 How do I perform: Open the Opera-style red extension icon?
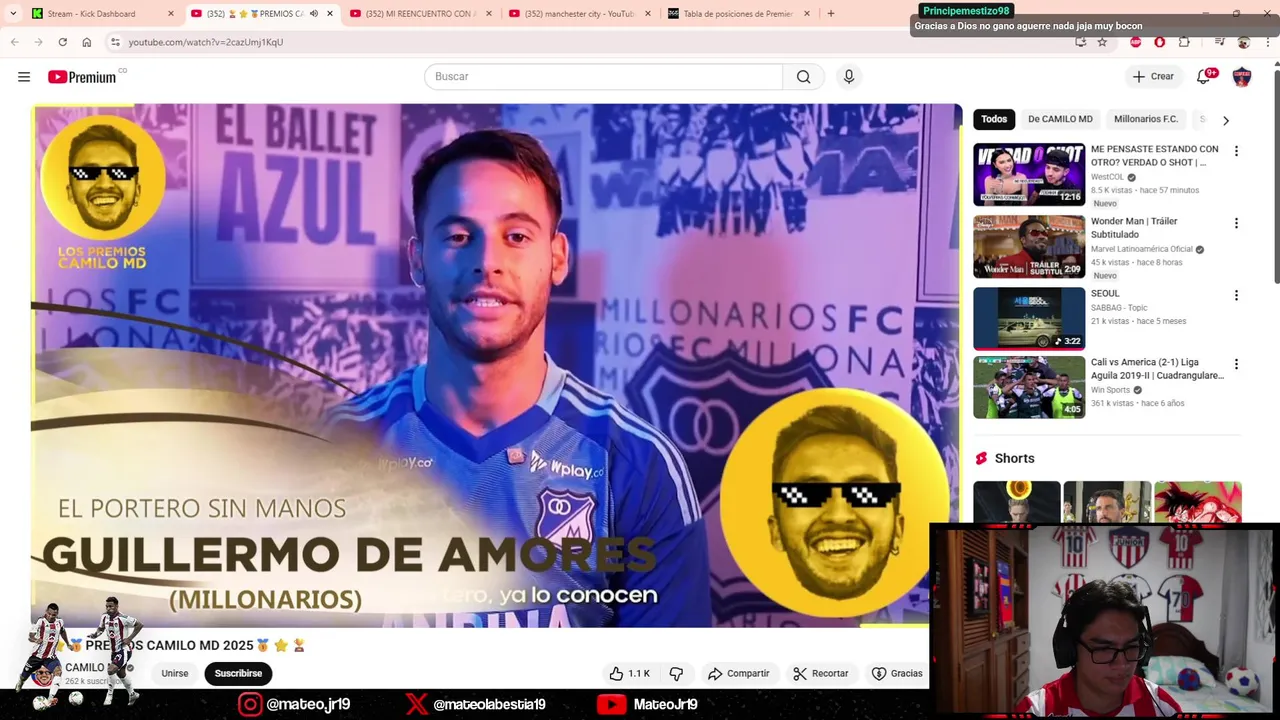(x=1160, y=42)
